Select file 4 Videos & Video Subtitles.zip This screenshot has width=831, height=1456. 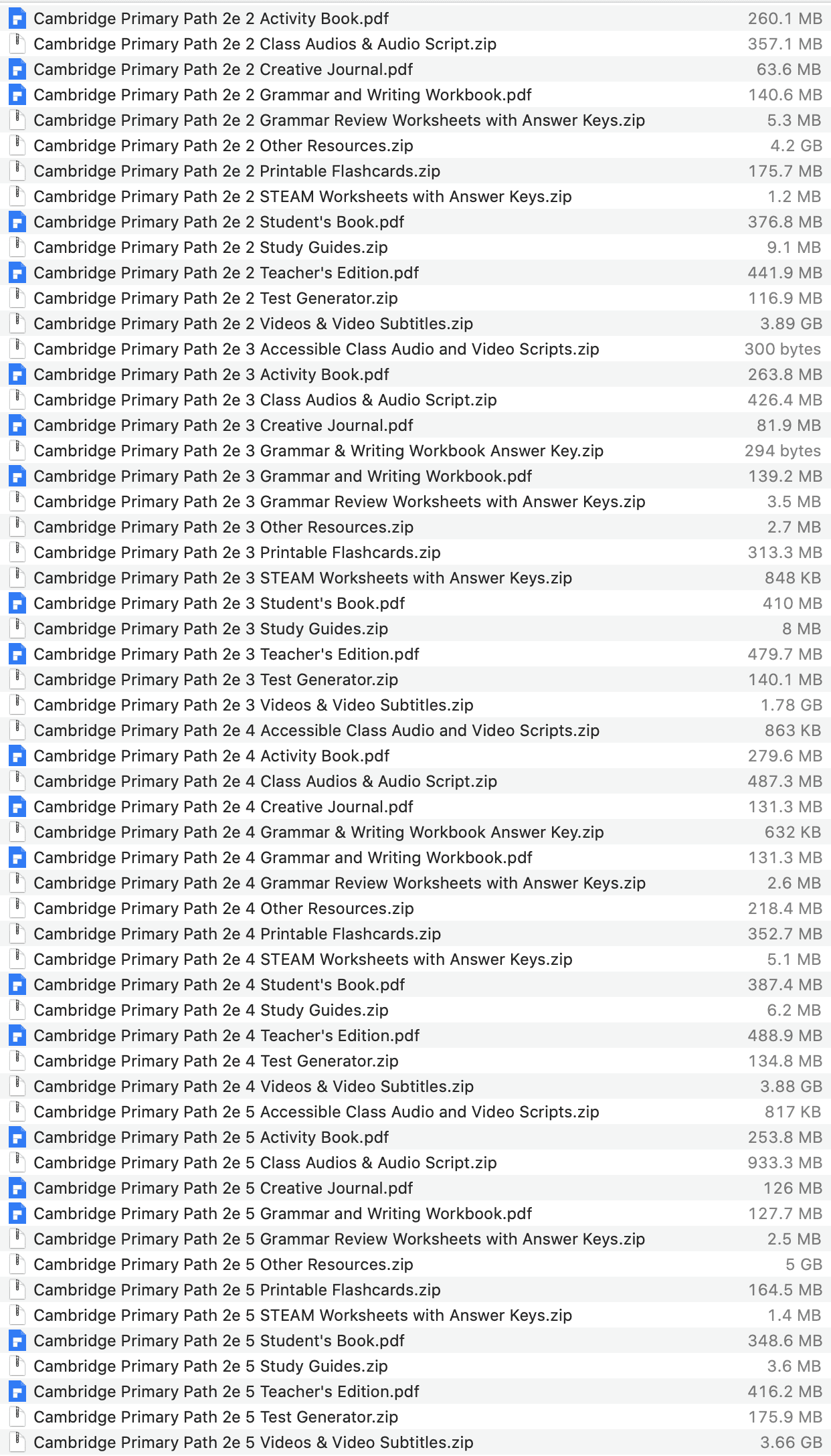coord(415,1087)
